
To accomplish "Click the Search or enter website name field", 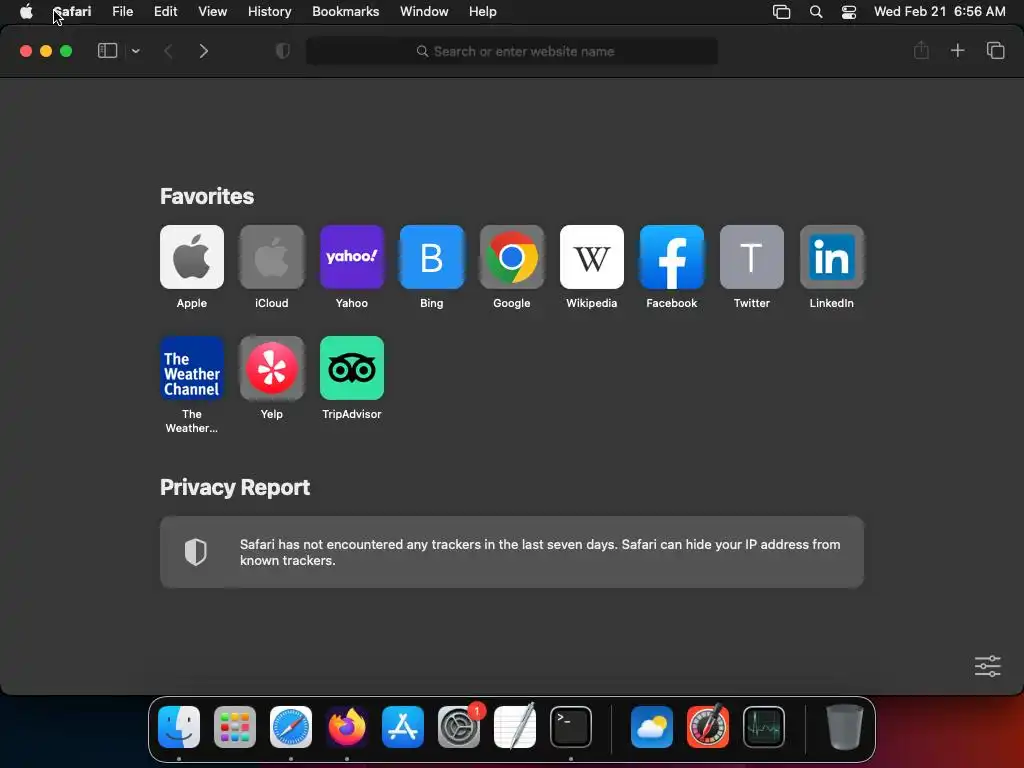I will (512, 52).
